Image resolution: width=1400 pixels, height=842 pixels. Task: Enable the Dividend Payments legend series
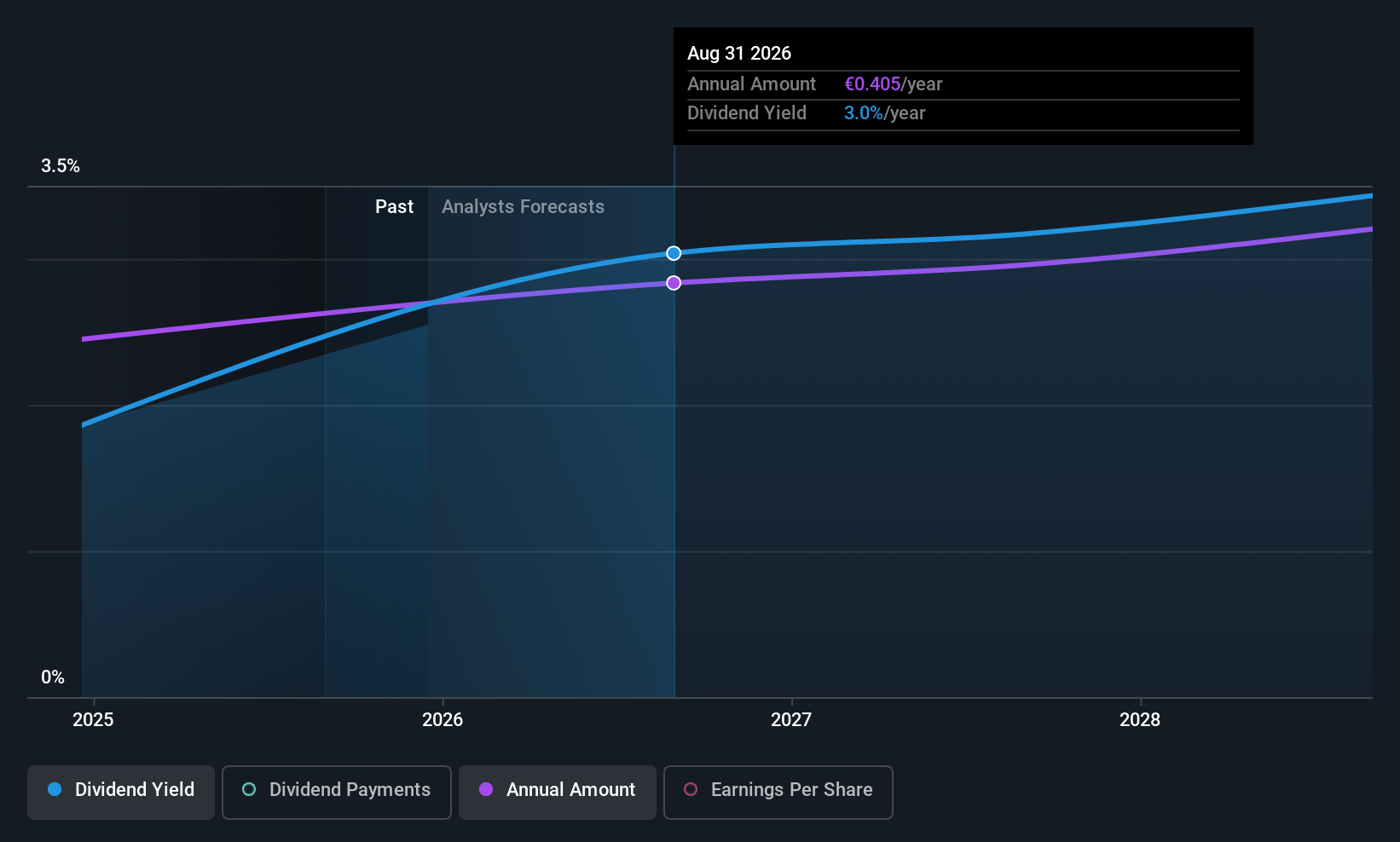(337, 792)
